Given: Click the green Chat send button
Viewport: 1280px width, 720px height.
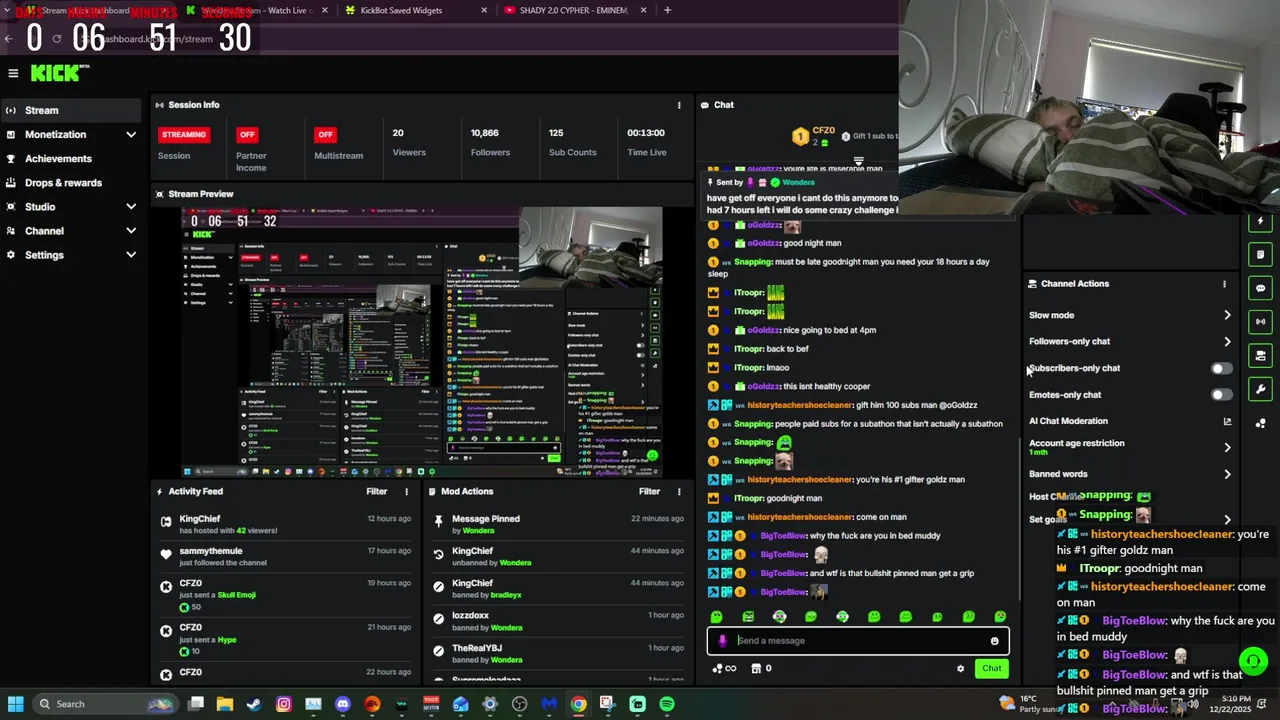Looking at the screenshot, I should click(x=991, y=669).
